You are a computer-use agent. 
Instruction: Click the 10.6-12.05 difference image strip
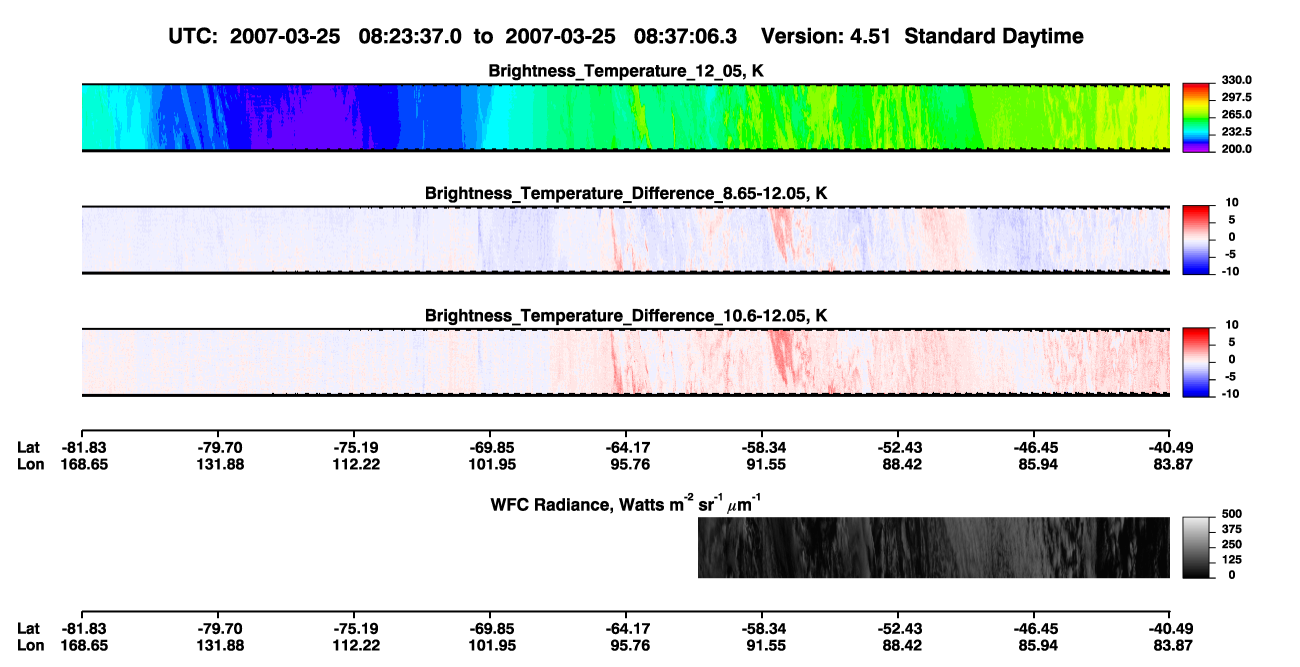pyautogui.click(x=625, y=362)
